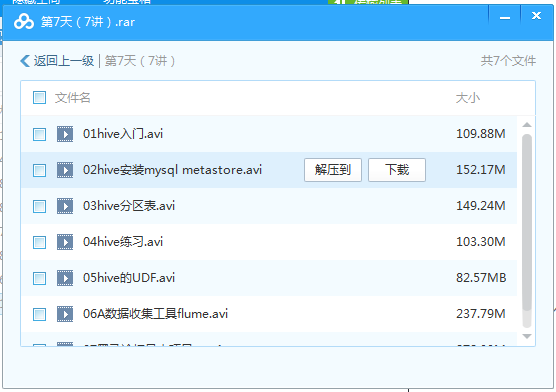Check the box for 03hive分区表.avi
Viewport: 556px width, 392px height.
click(39, 206)
